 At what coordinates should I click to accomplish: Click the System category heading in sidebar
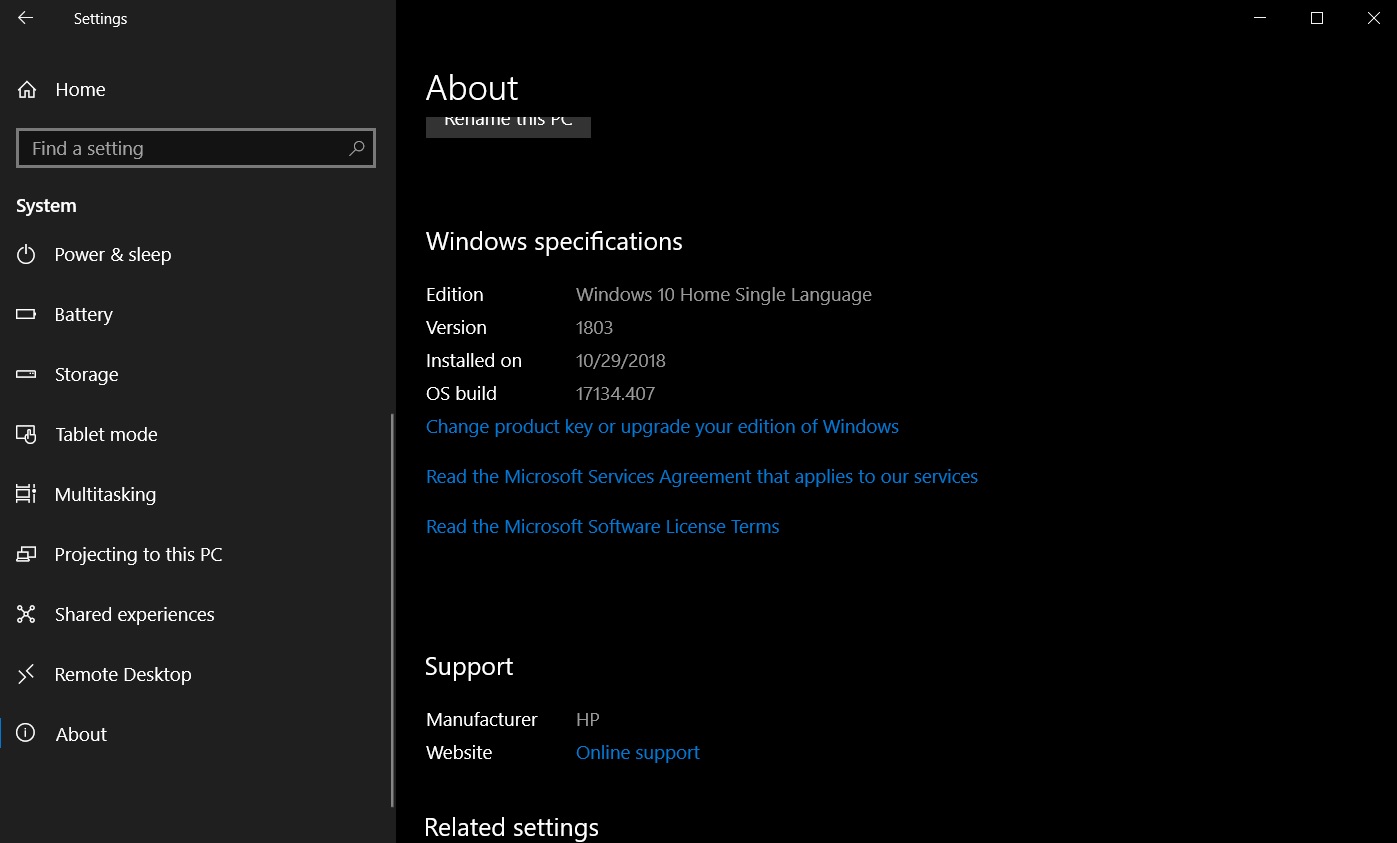(46, 206)
